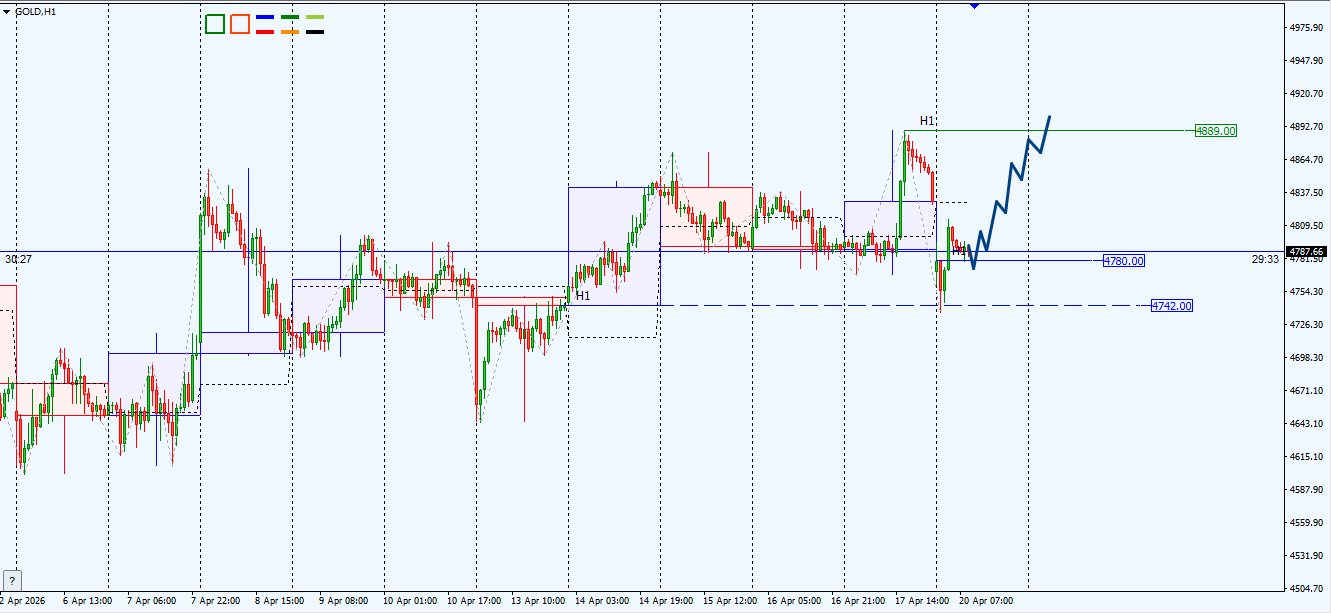The width and height of the screenshot is (1331, 613).
Task: Pick the red line color swatch in legend
Action: point(265,32)
